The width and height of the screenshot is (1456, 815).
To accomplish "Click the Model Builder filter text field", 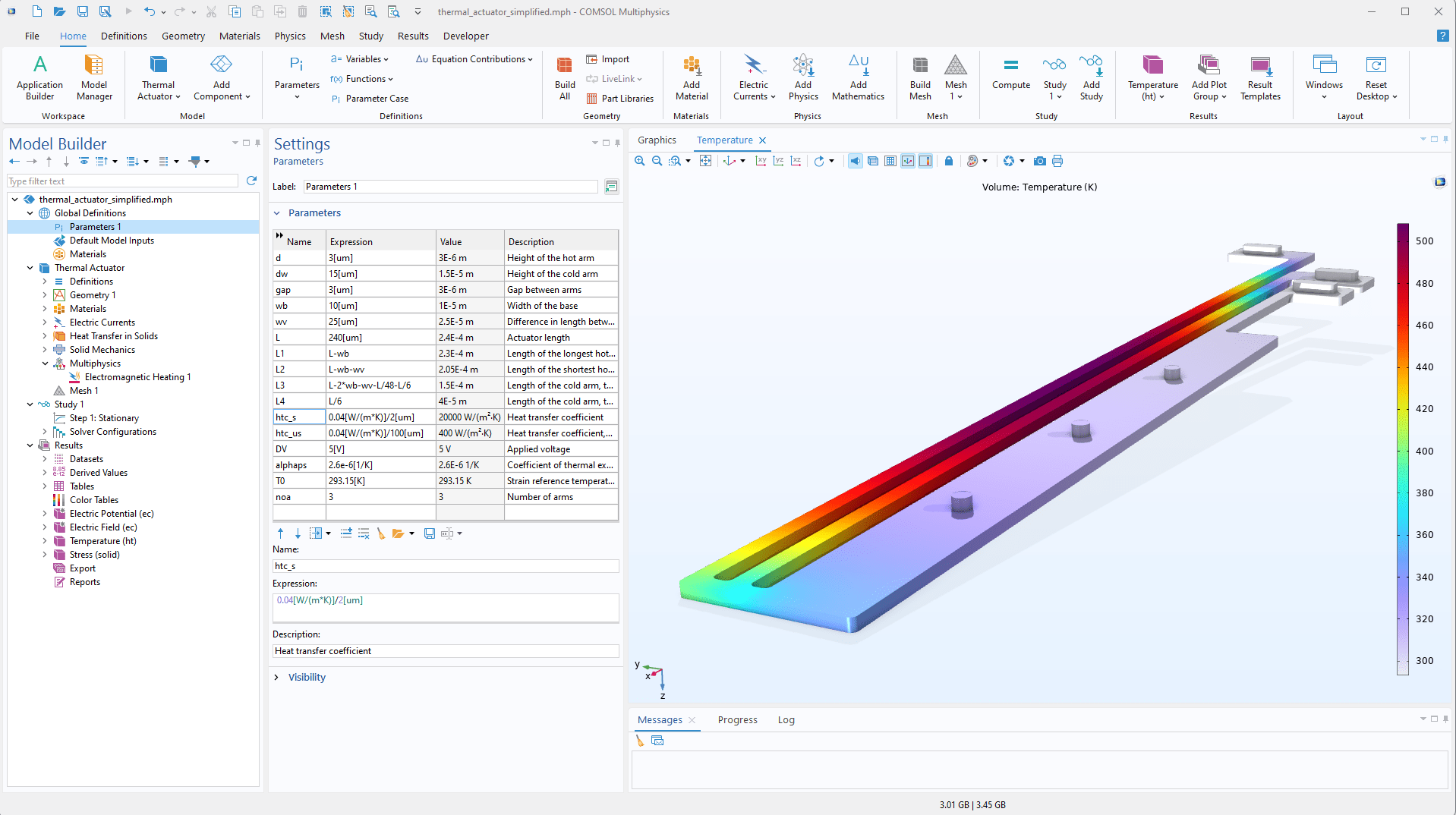I will (x=122, y=181).
